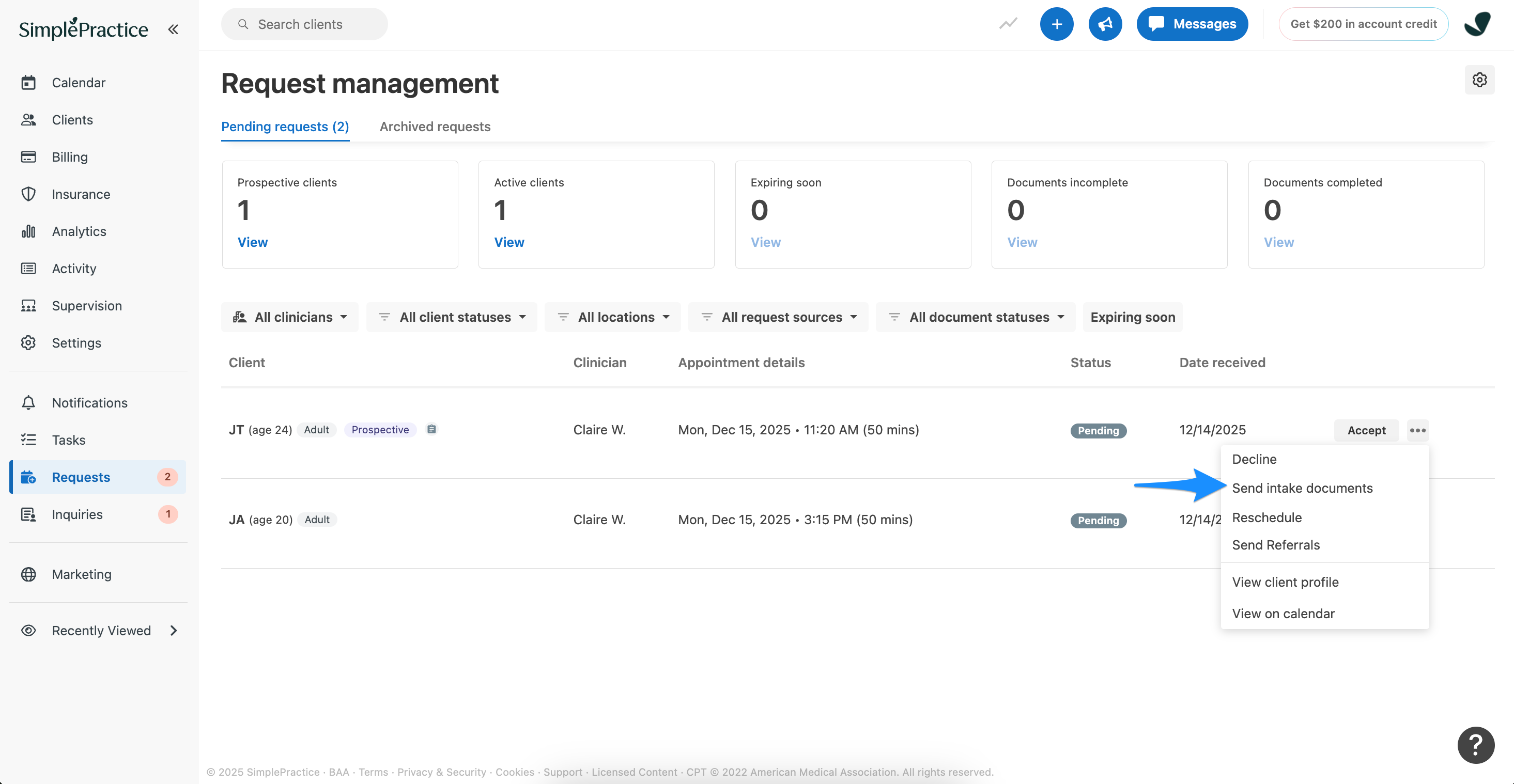Viewport: 1514px width, 784px height.
Task: Open Support link in footer
Action: click(x=563, y=772)
